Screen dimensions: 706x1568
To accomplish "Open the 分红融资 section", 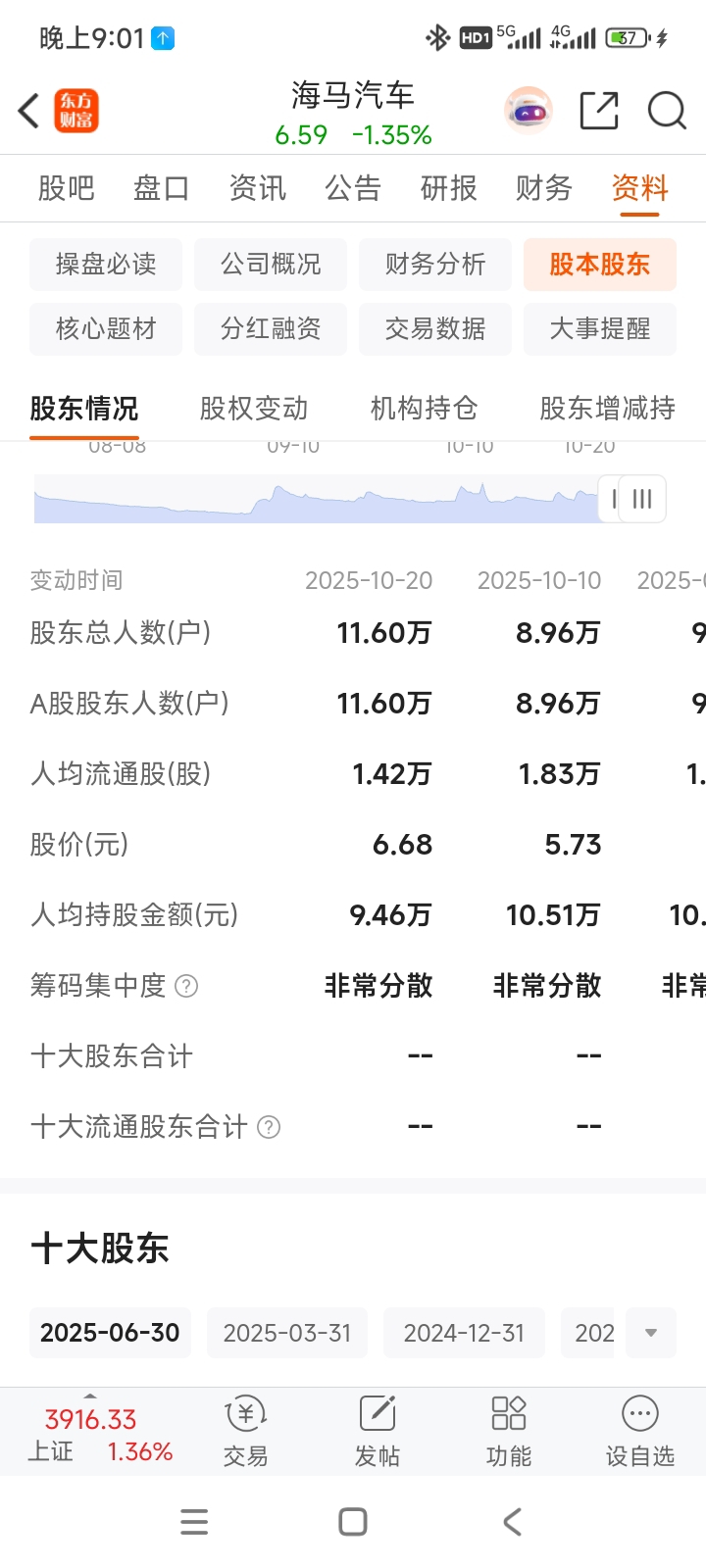I will click(271, 328).
